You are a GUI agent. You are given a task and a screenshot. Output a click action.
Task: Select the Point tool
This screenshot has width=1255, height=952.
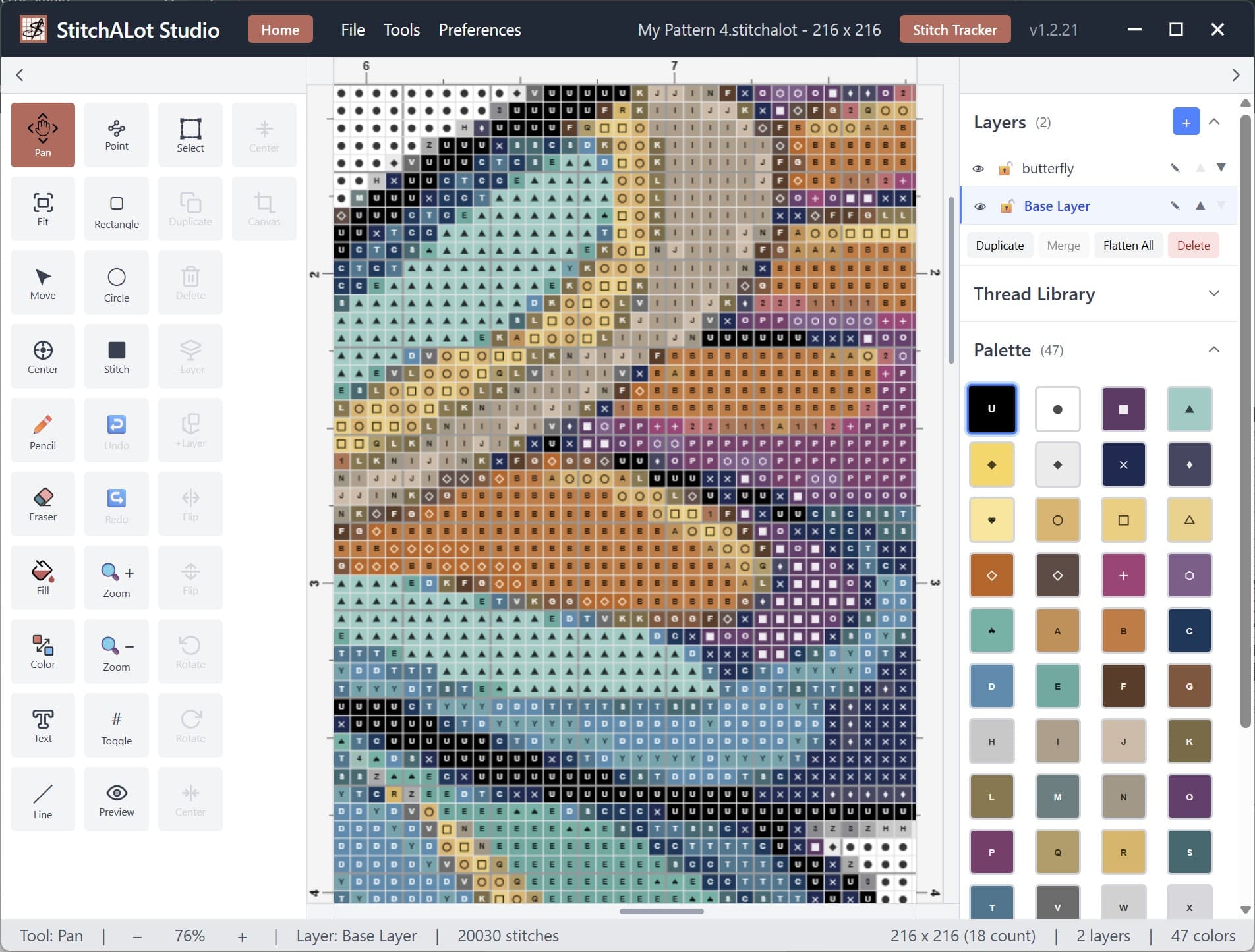click(x=117, y=134)
